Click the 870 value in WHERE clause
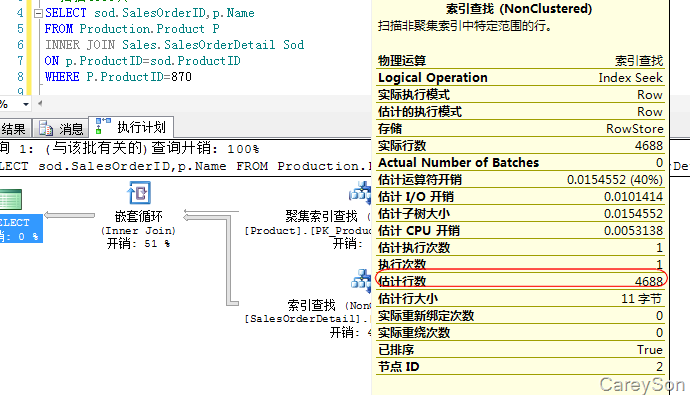Viewport: 690px width, 395px height. click(181, 77)
